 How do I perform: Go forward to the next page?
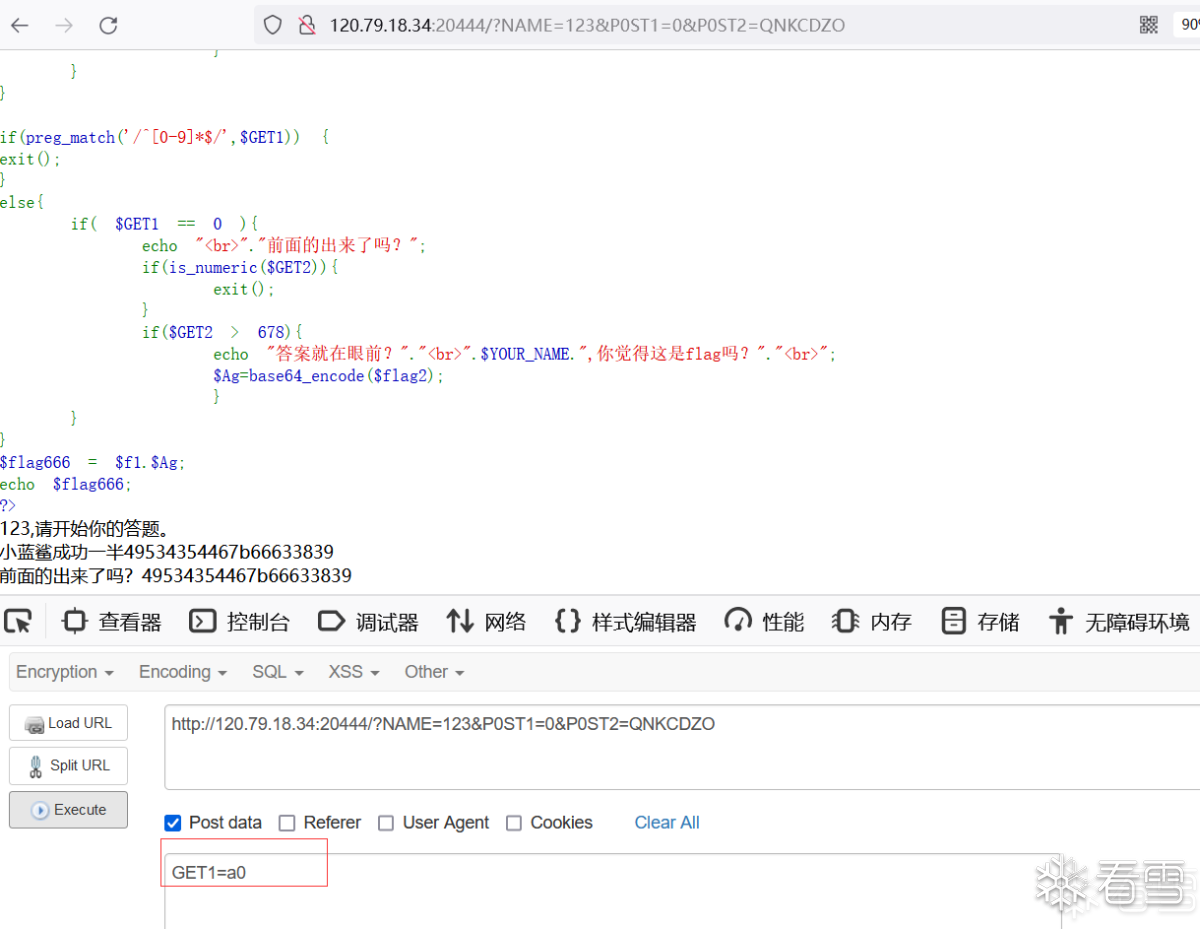[64, 25]
